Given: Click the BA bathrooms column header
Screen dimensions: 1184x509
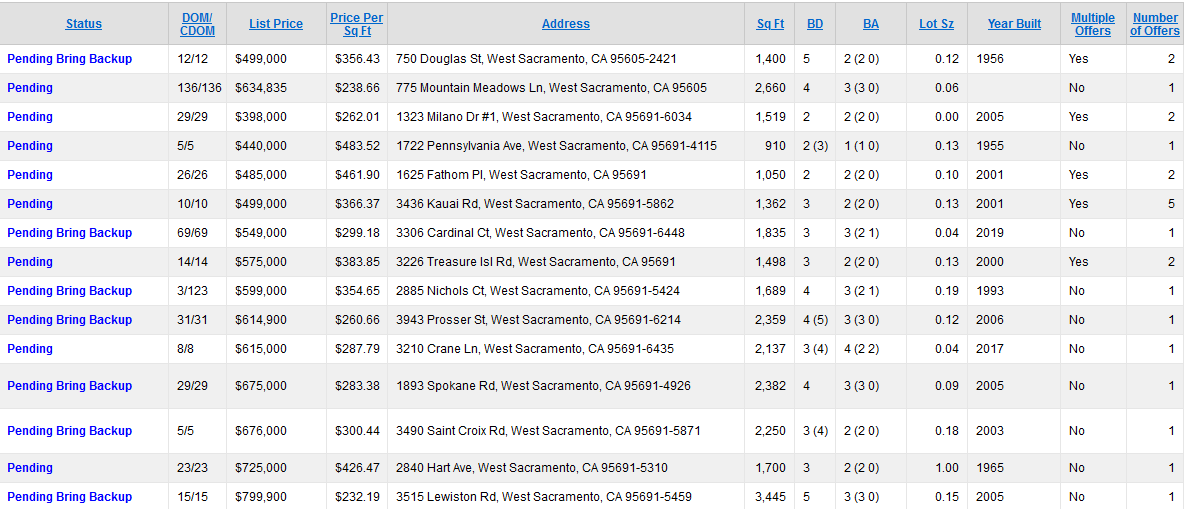Looking at the screenshot, I should point(871,24).
